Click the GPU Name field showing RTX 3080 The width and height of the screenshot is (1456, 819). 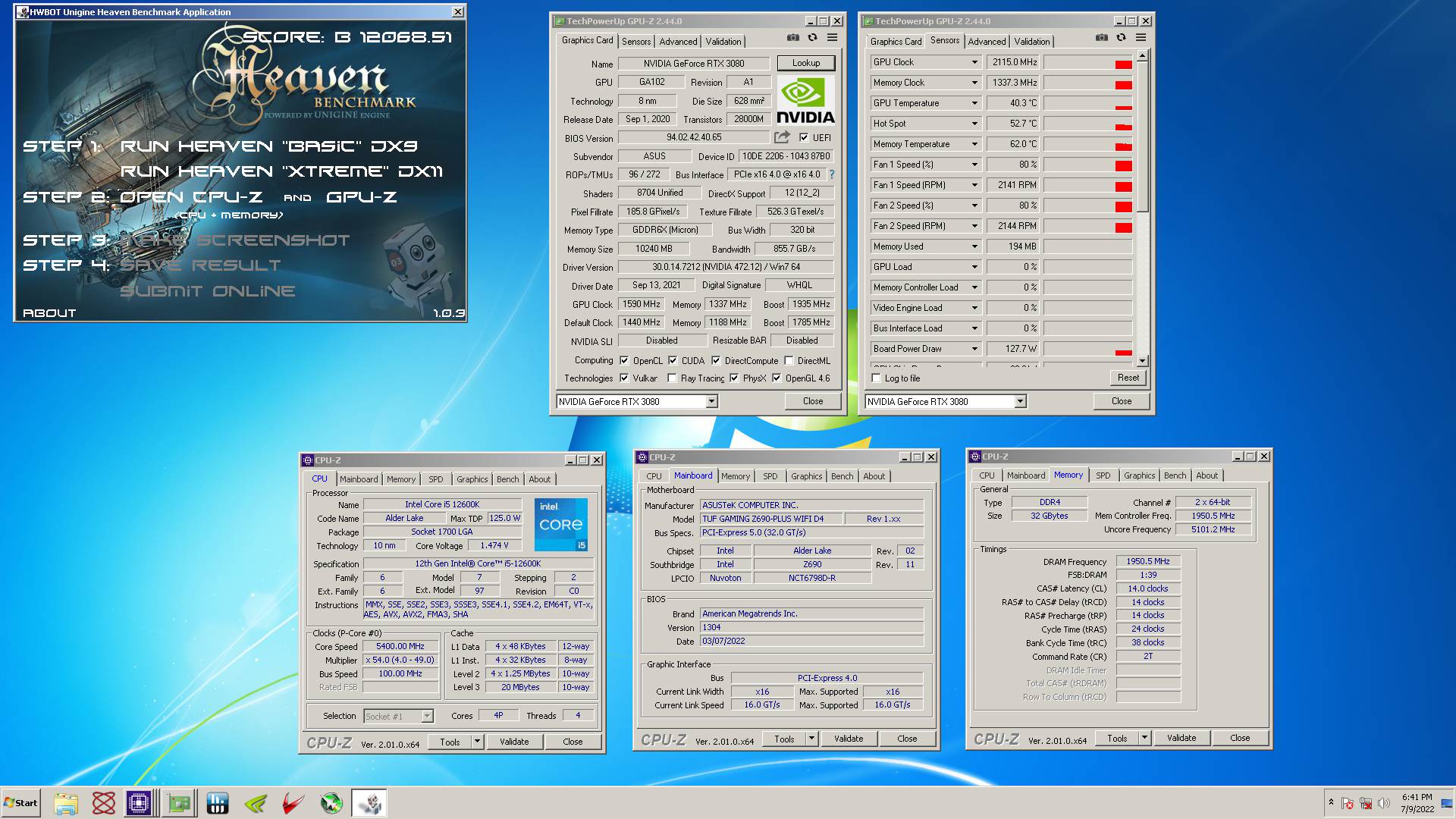pos(694,64)
